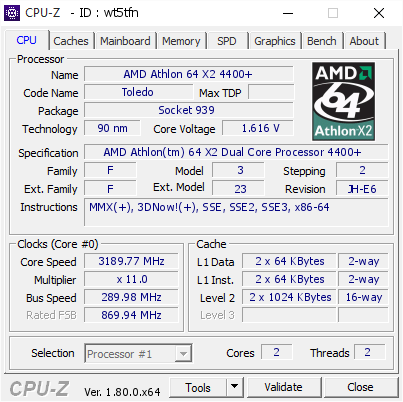Viewport: 403px width, 402px height.
Task: Close the window with the X icon
Action: (379, 13)
